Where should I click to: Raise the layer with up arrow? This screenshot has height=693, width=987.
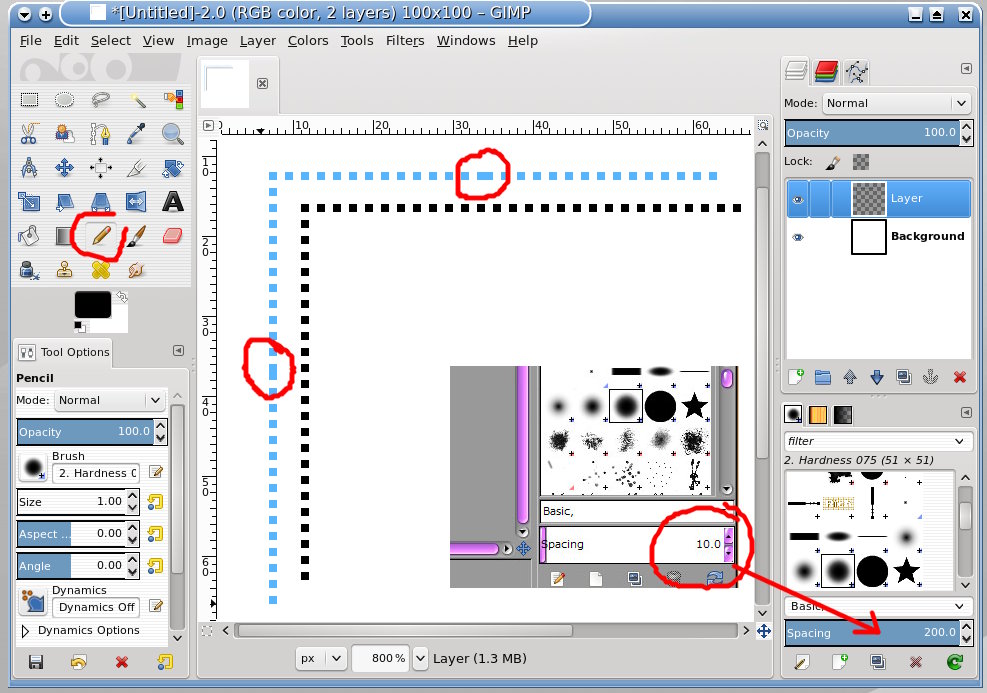pyautogui.click(x=850, y=377)
